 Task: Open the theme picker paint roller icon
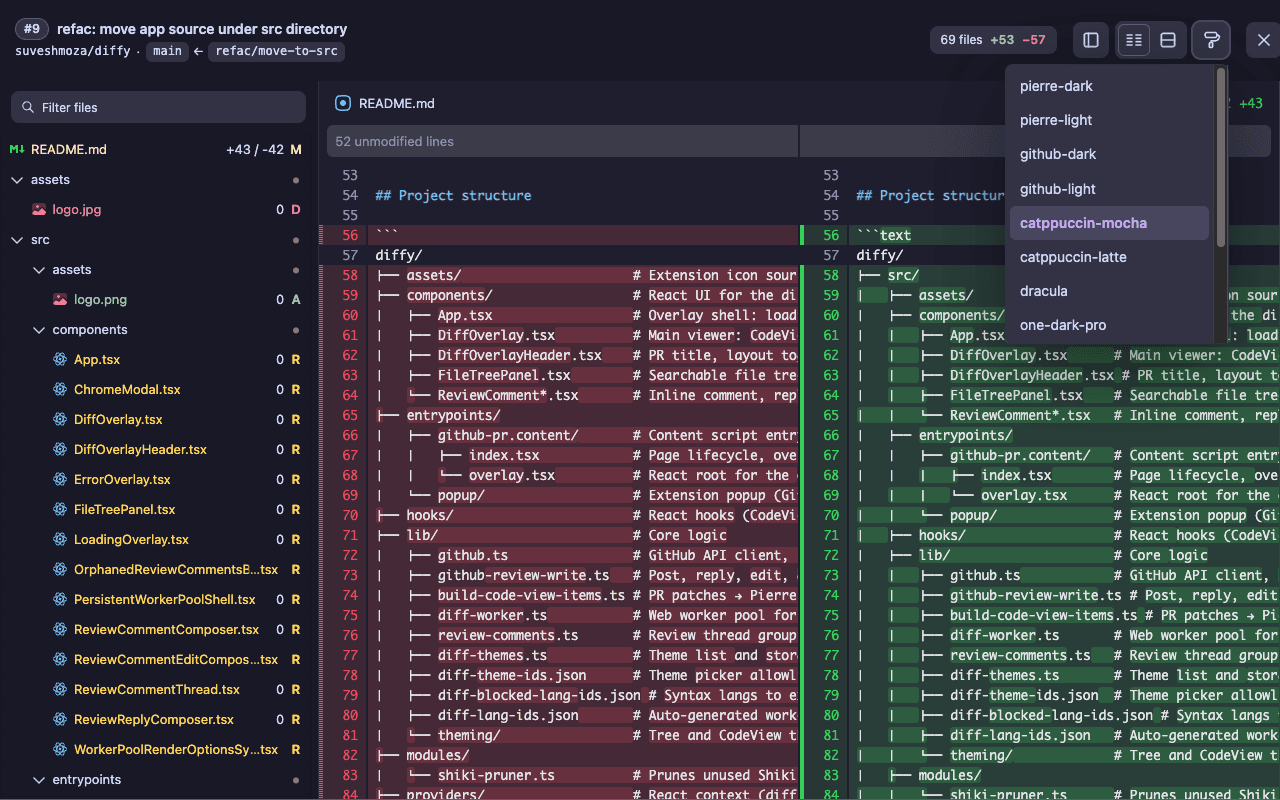point(1211,40)
